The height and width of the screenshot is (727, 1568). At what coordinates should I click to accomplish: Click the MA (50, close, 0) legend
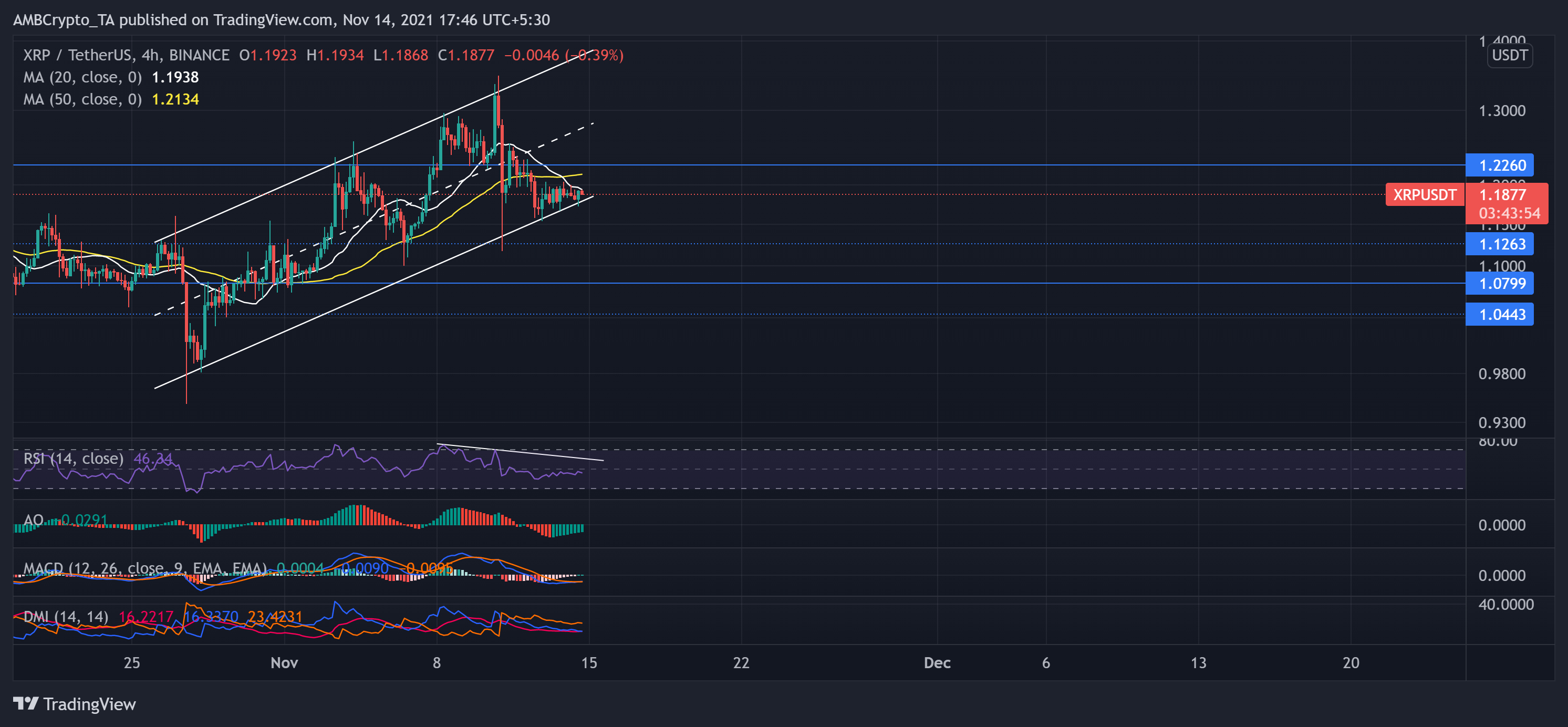[x=82, y=99]
